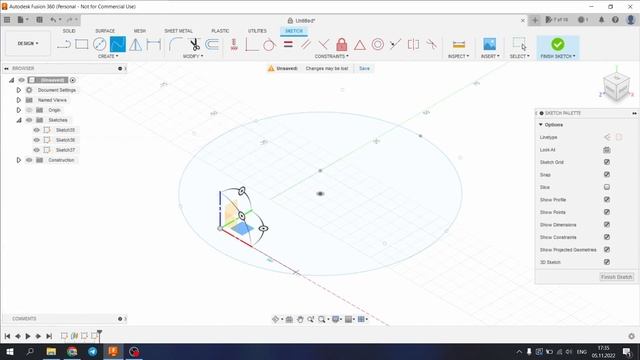Apply the Equal constraint
The height and width of the screenshot is (360, 640).
point(288,44)
